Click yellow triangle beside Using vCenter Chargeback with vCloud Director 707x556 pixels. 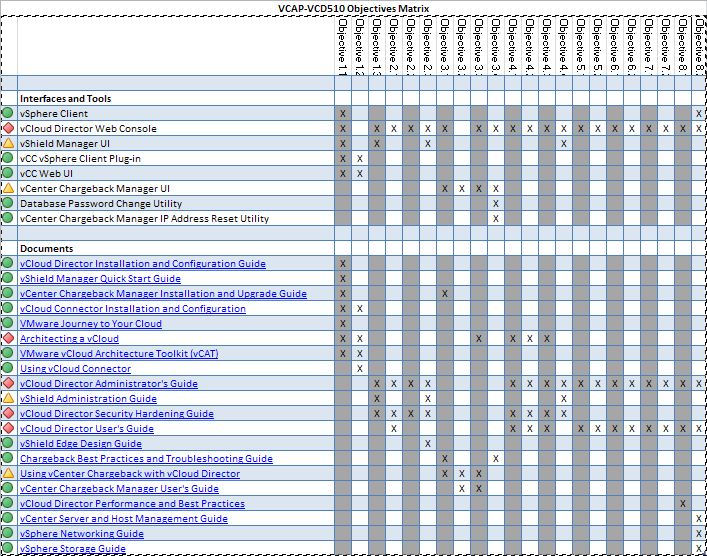pyautogui.click(x=8, y=473)
